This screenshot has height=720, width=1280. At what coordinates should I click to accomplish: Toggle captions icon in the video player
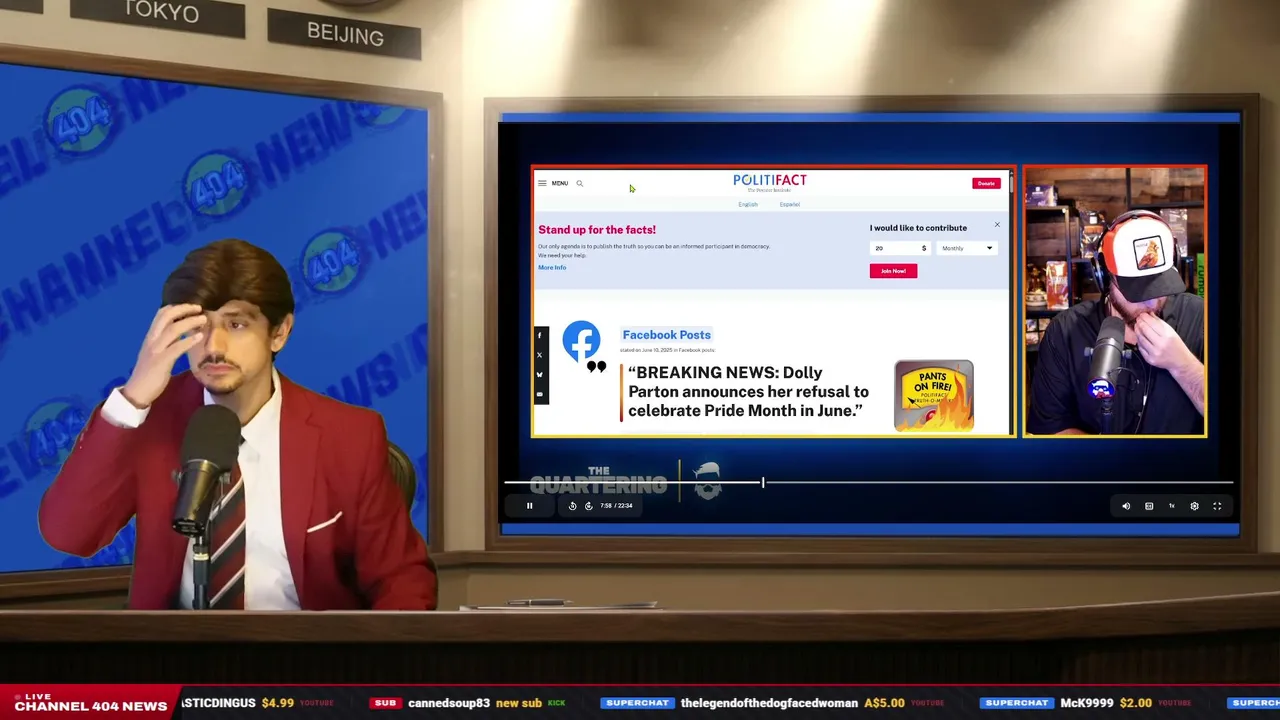[1149, 506]
